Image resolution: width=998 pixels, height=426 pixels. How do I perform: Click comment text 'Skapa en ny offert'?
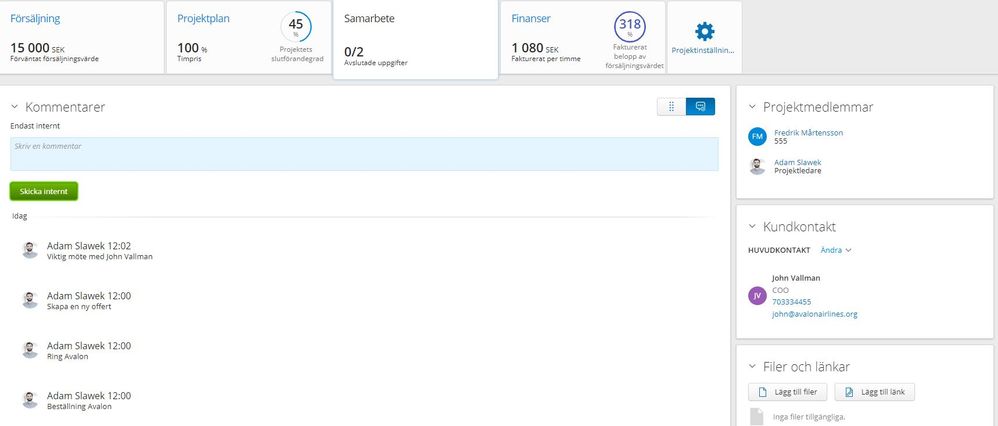pyautogui.click(x=79, y=306)
